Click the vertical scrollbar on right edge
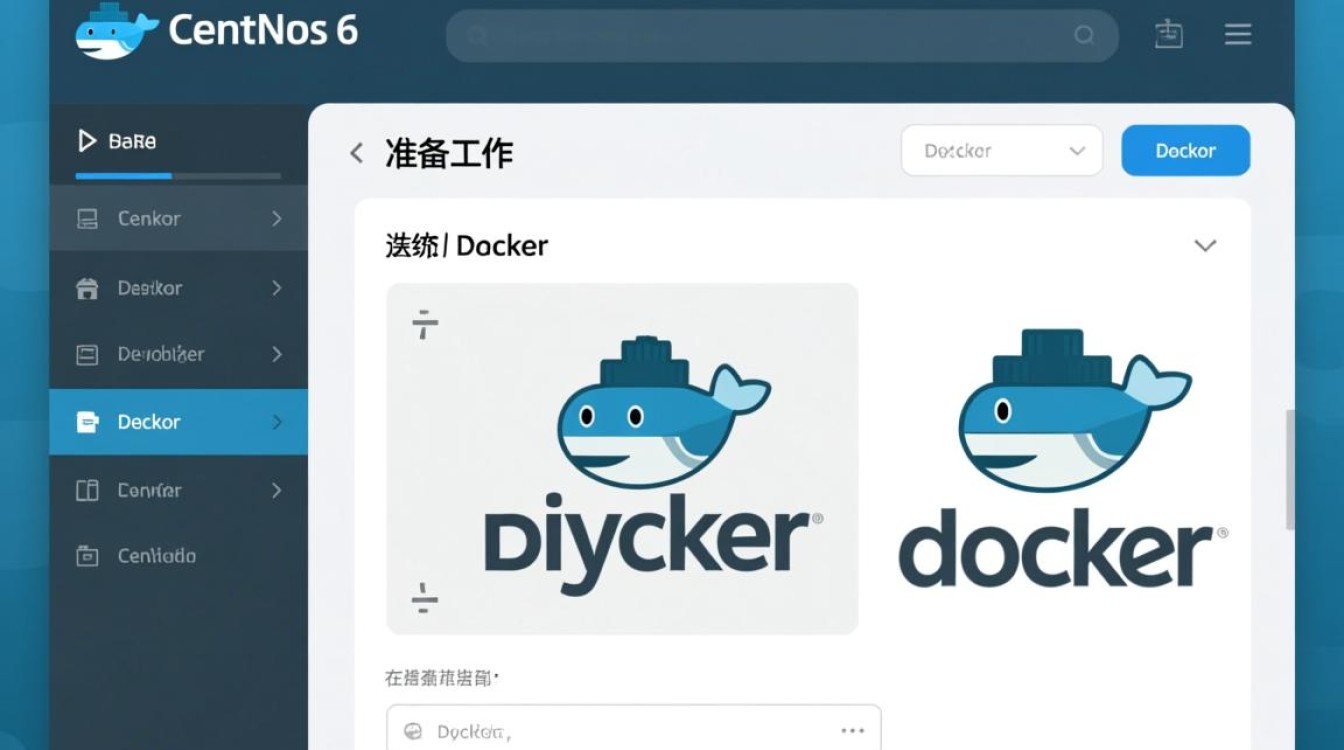Screen dimensions: 1344x750 click(1289, 470)
